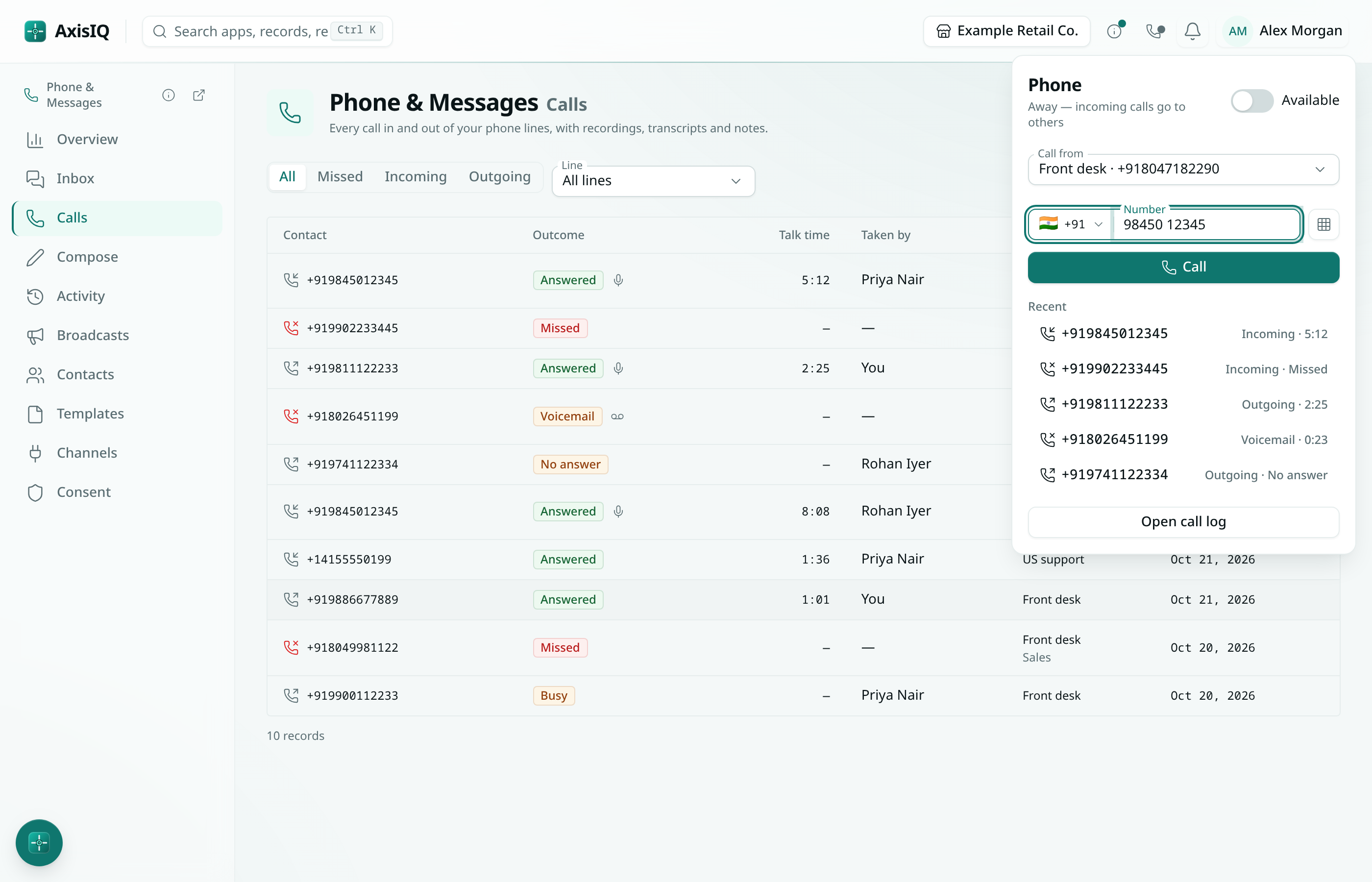This screenshot has width=1372, height=882.
Task: Open the info icon in top bar
Action: click(x=1114, y=31)
